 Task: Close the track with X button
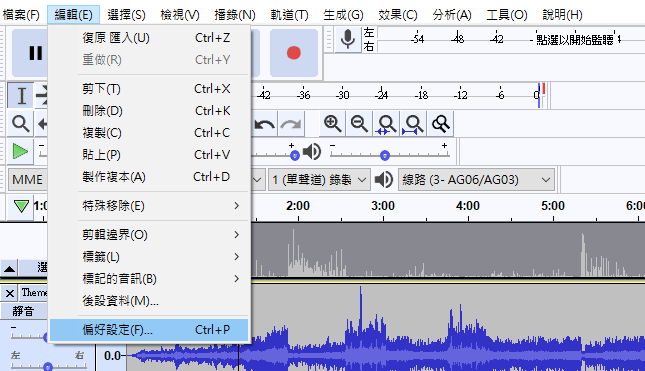(10, 293)
